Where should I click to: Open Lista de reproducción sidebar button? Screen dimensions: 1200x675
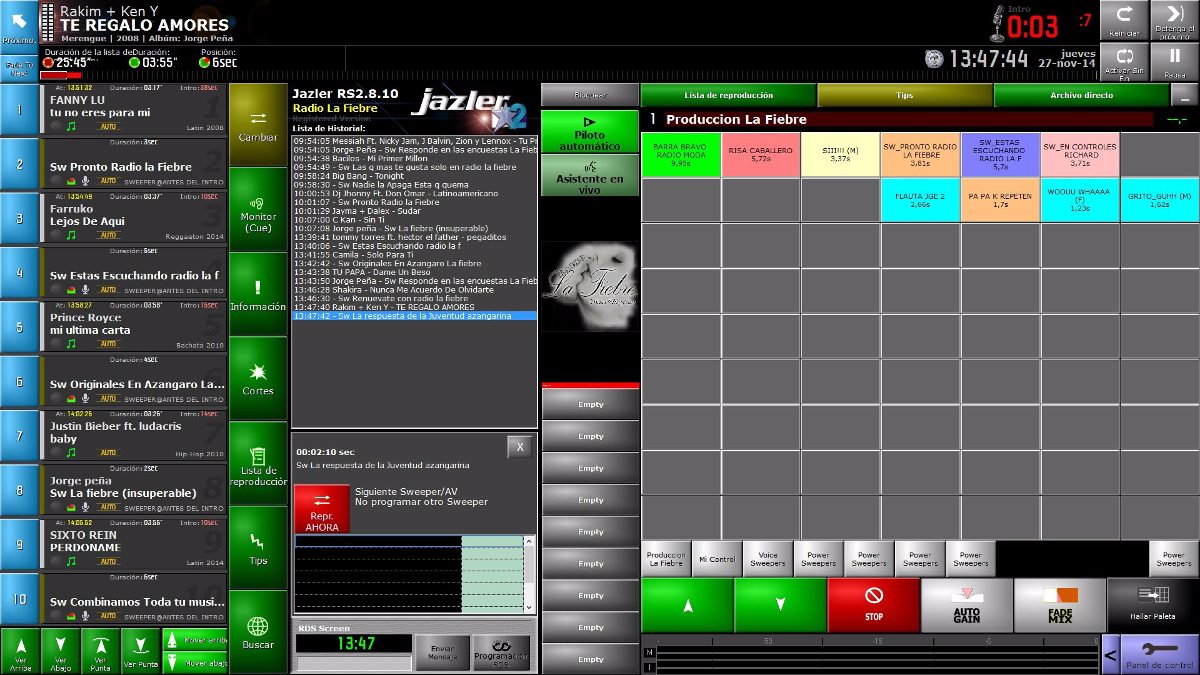258,463
